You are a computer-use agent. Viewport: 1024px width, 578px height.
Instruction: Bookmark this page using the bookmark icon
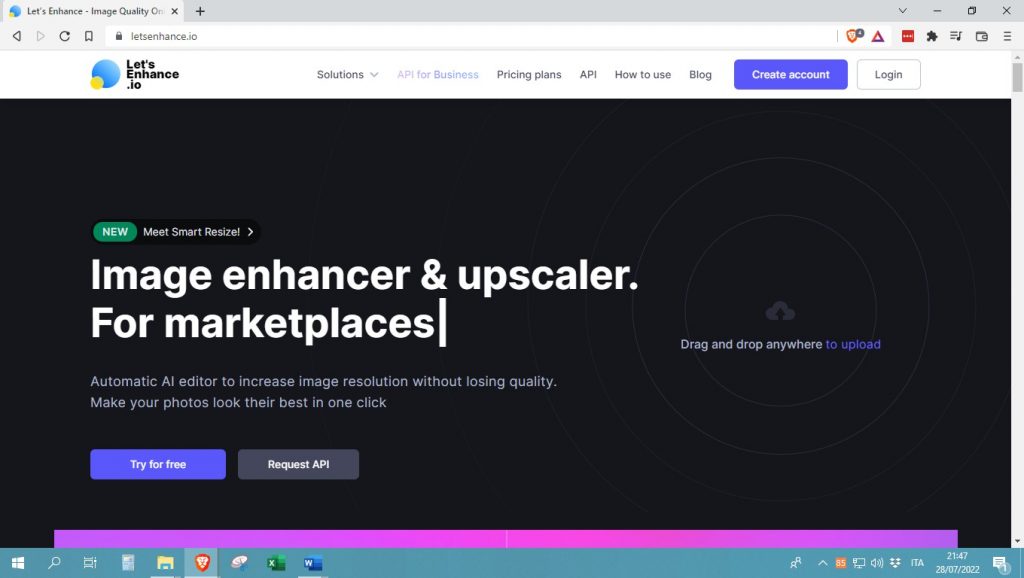tap(89, 36)
